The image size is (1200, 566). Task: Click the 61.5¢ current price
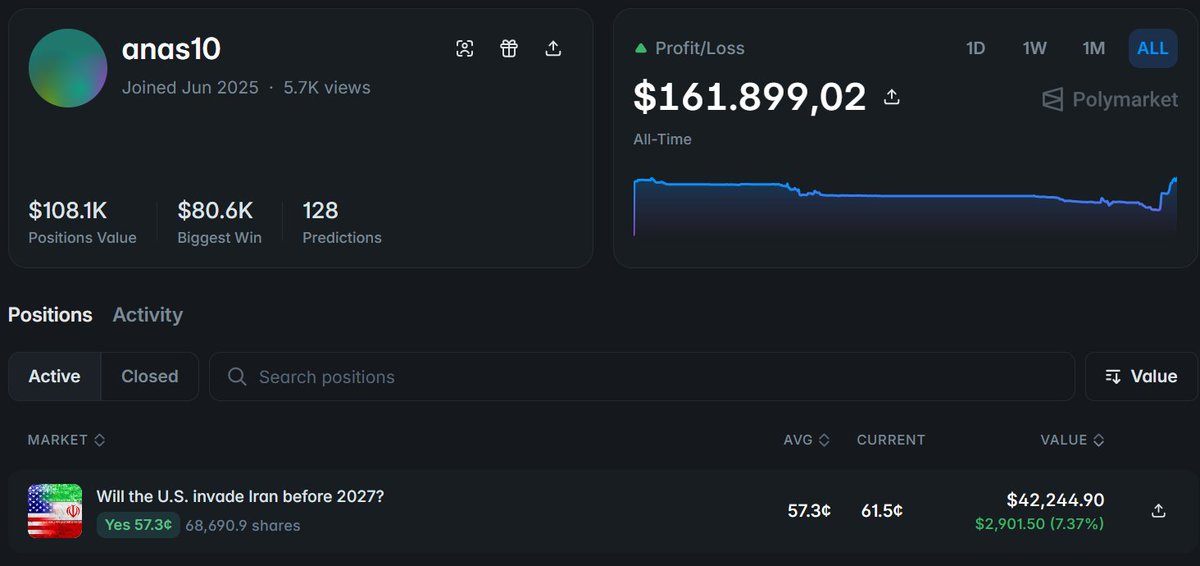[882, 511]
